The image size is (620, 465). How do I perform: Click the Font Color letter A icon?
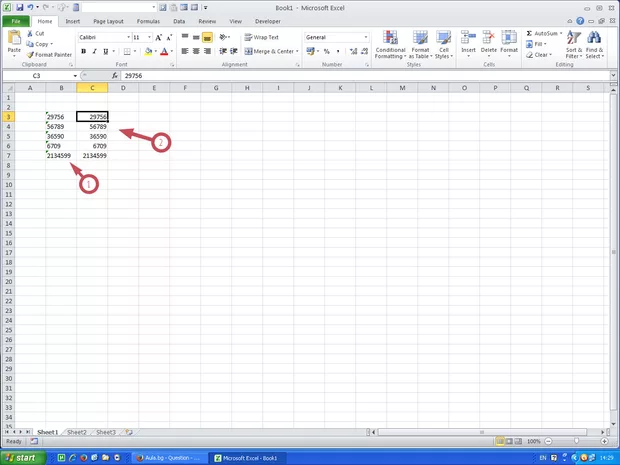coord(164,51)
